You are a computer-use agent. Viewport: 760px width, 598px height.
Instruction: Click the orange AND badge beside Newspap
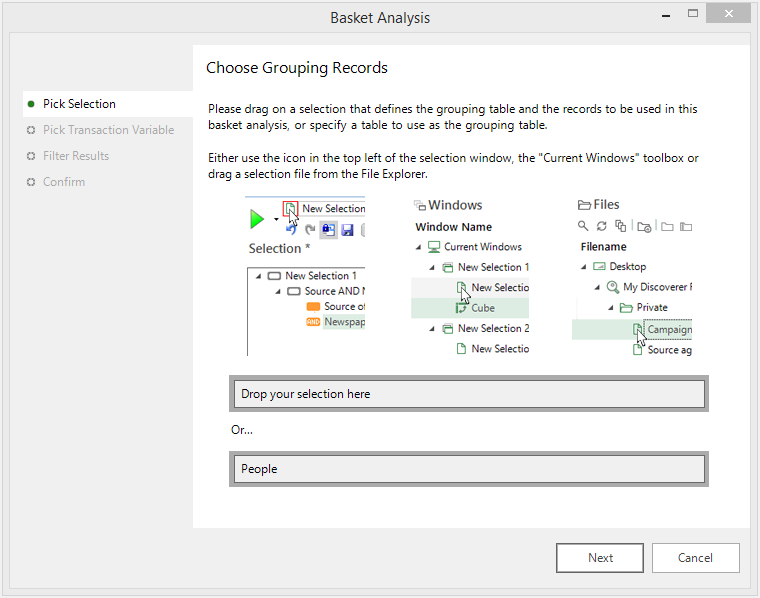pos(313,322)
